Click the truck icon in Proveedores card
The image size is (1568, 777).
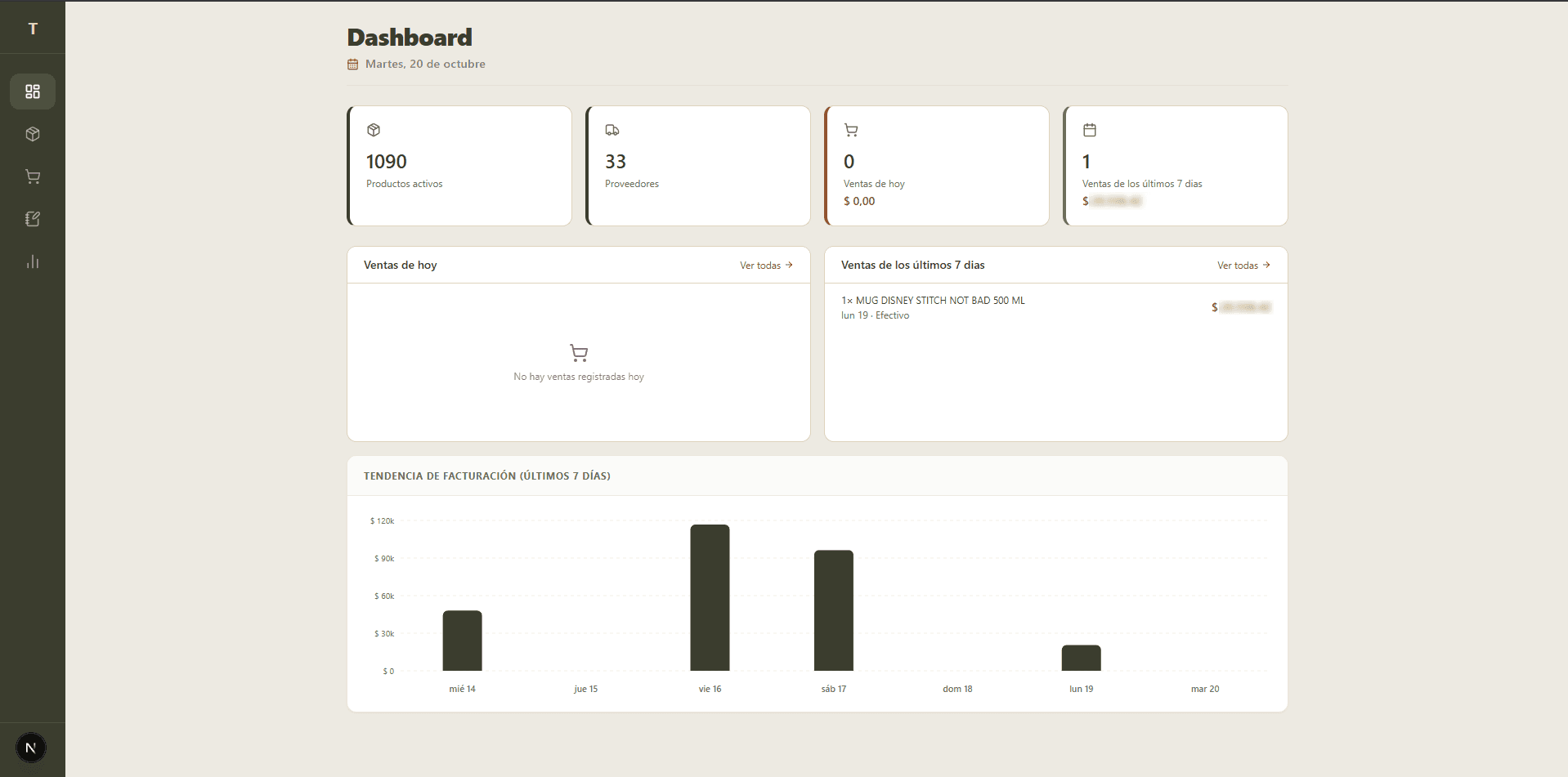tap(612, 130)
